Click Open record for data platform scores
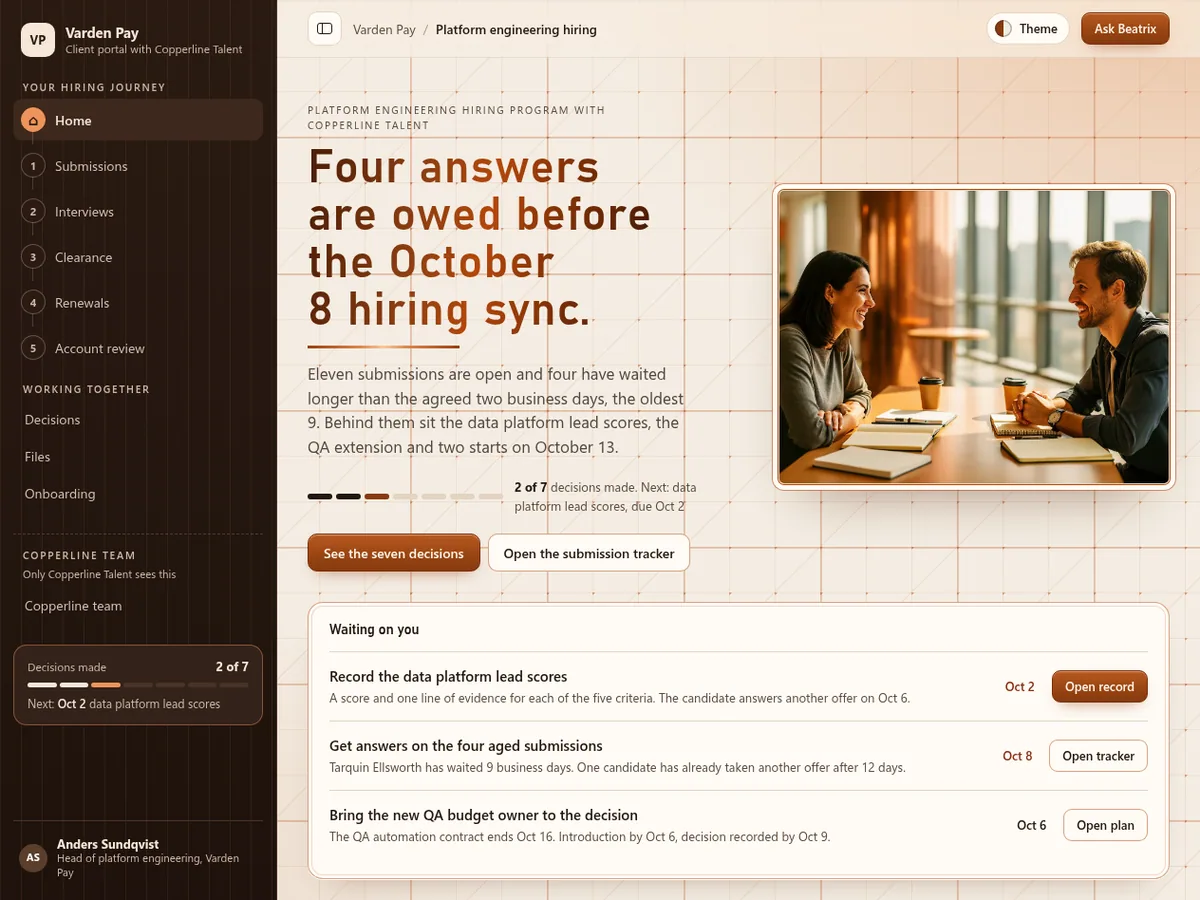The height and width of the screenshot is (900, 1200). (x=1100, y=687)
